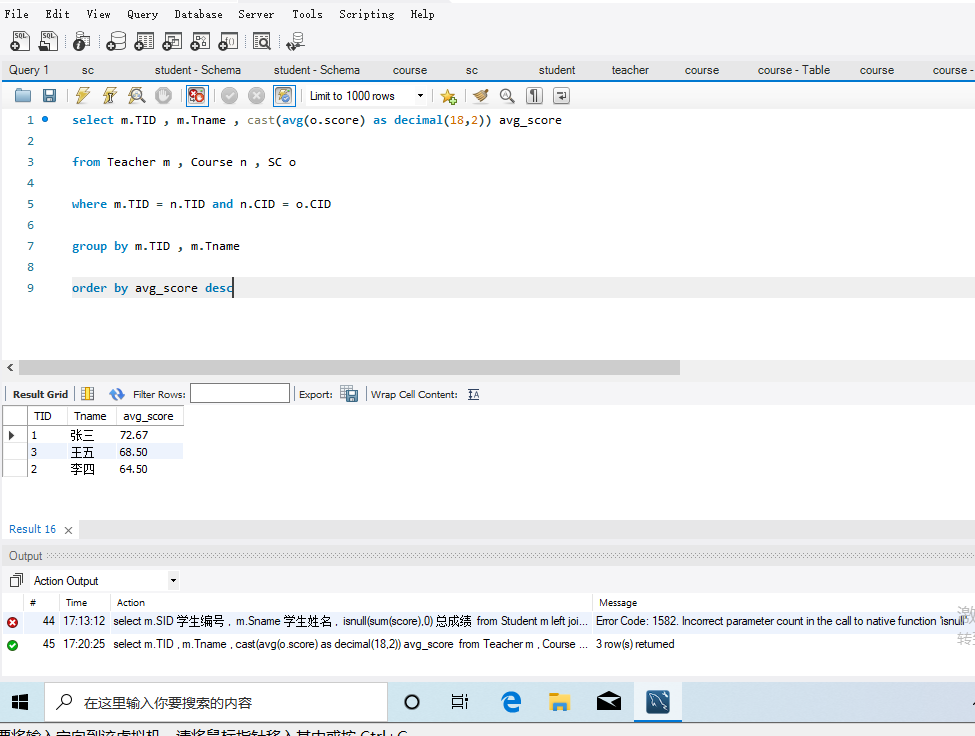This screenshot has height=736, width=975.
Task: Execute the SQL script with the lightning icon
Action: pos(81,95)
